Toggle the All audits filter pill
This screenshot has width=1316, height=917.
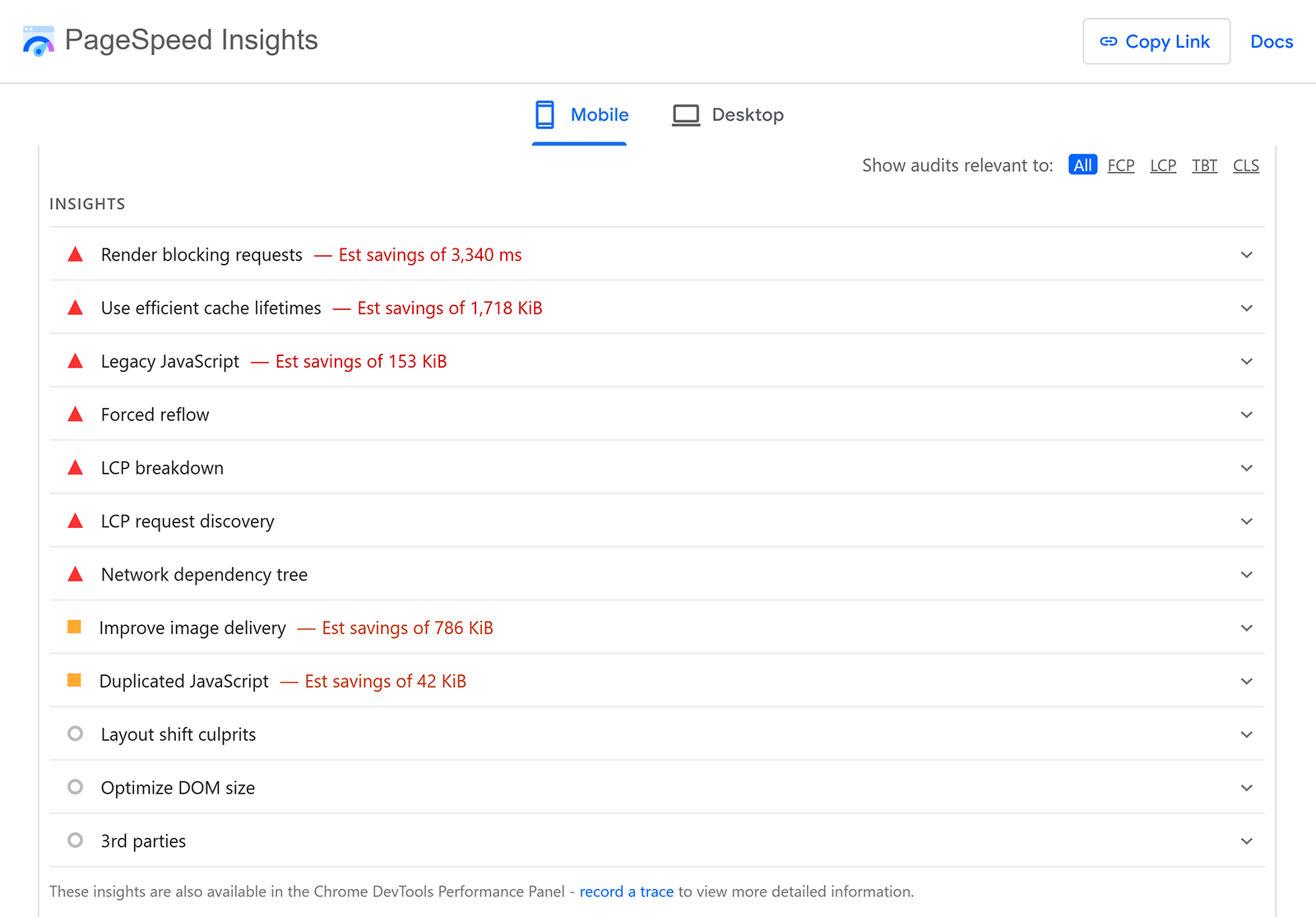click(x=1082, y=164)
